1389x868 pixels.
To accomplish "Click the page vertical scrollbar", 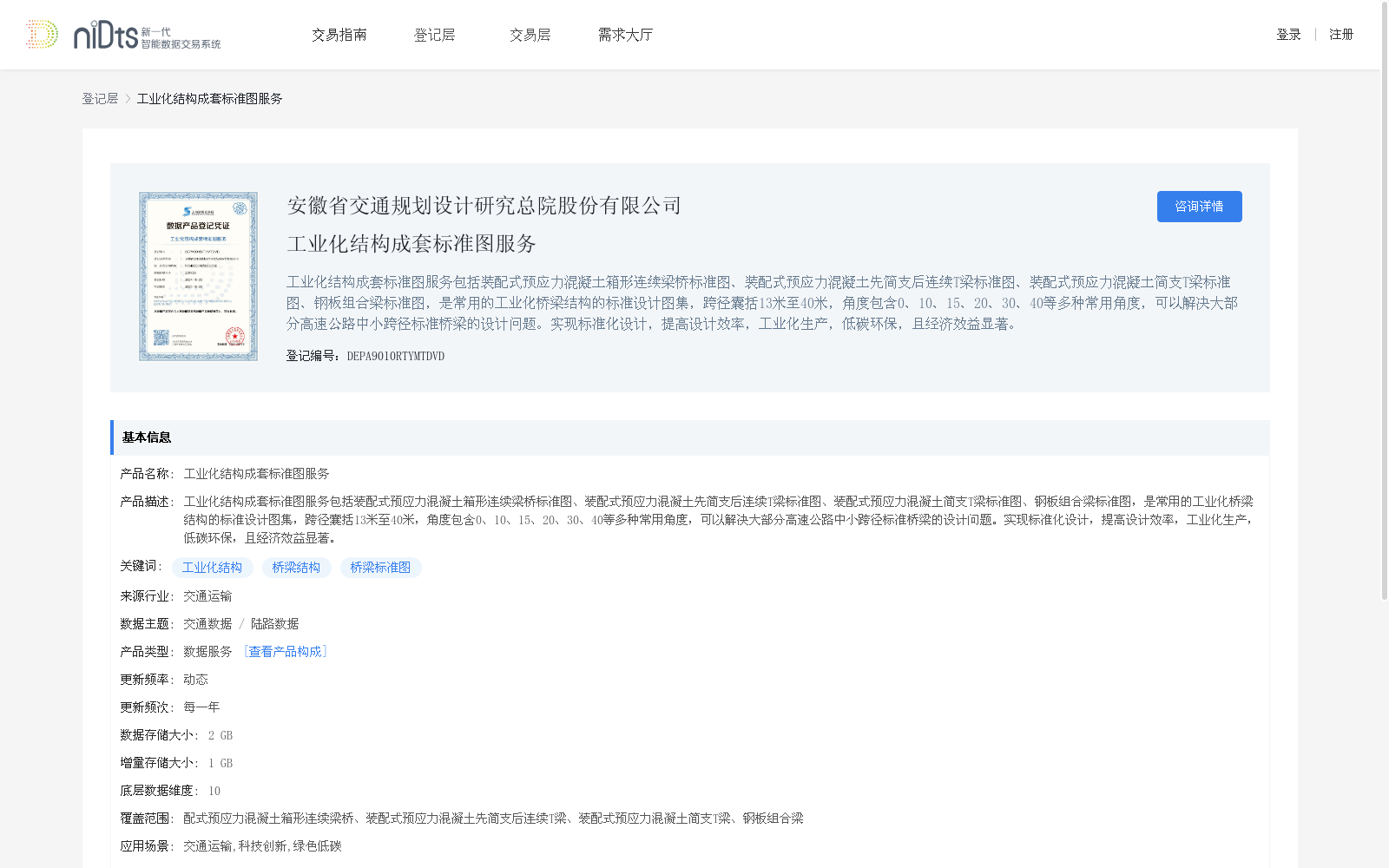I will click(1384, 300).
